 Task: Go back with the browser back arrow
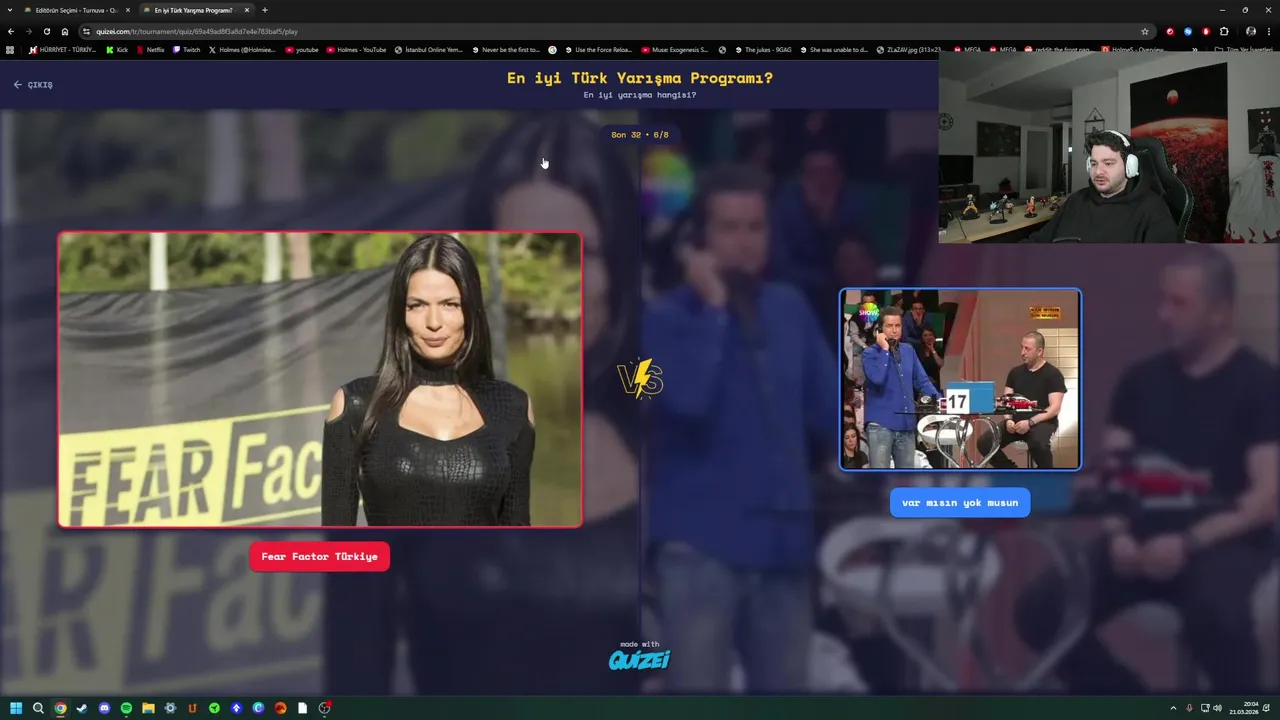click(10, 31)
